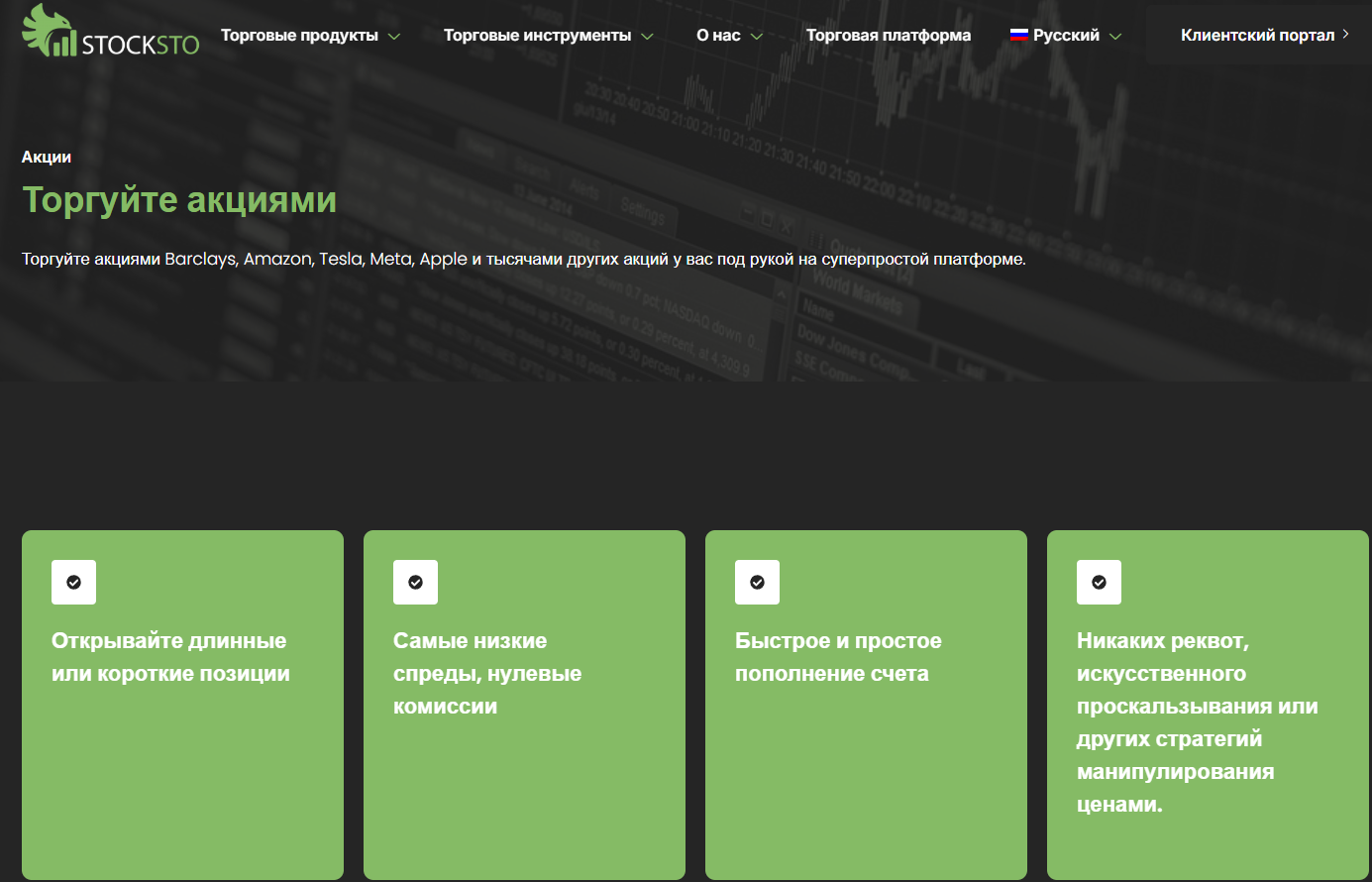Open the О нас menu

[718, 36]
